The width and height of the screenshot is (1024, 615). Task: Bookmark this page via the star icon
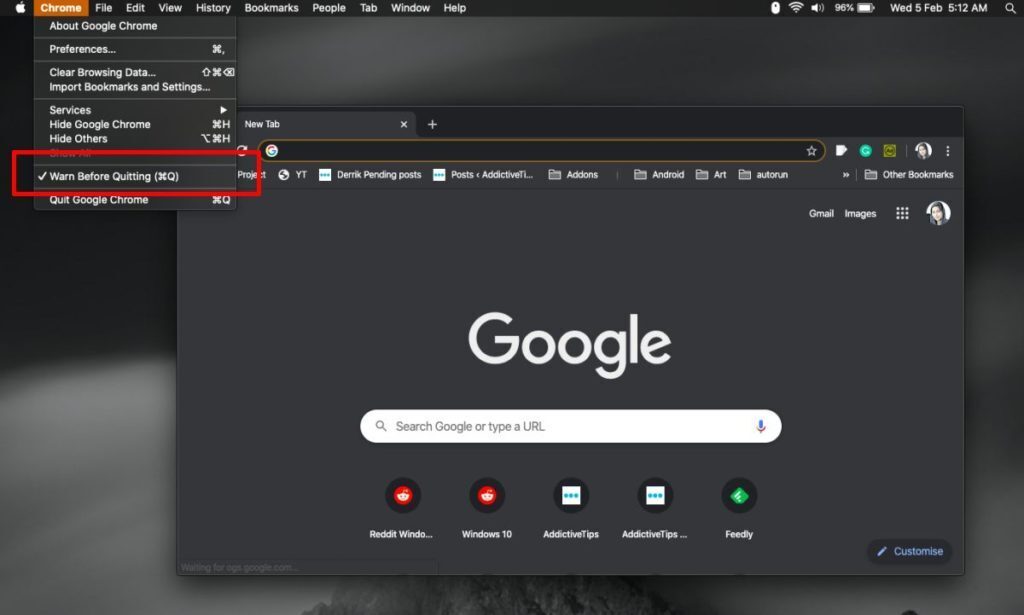tap(811, 151)
